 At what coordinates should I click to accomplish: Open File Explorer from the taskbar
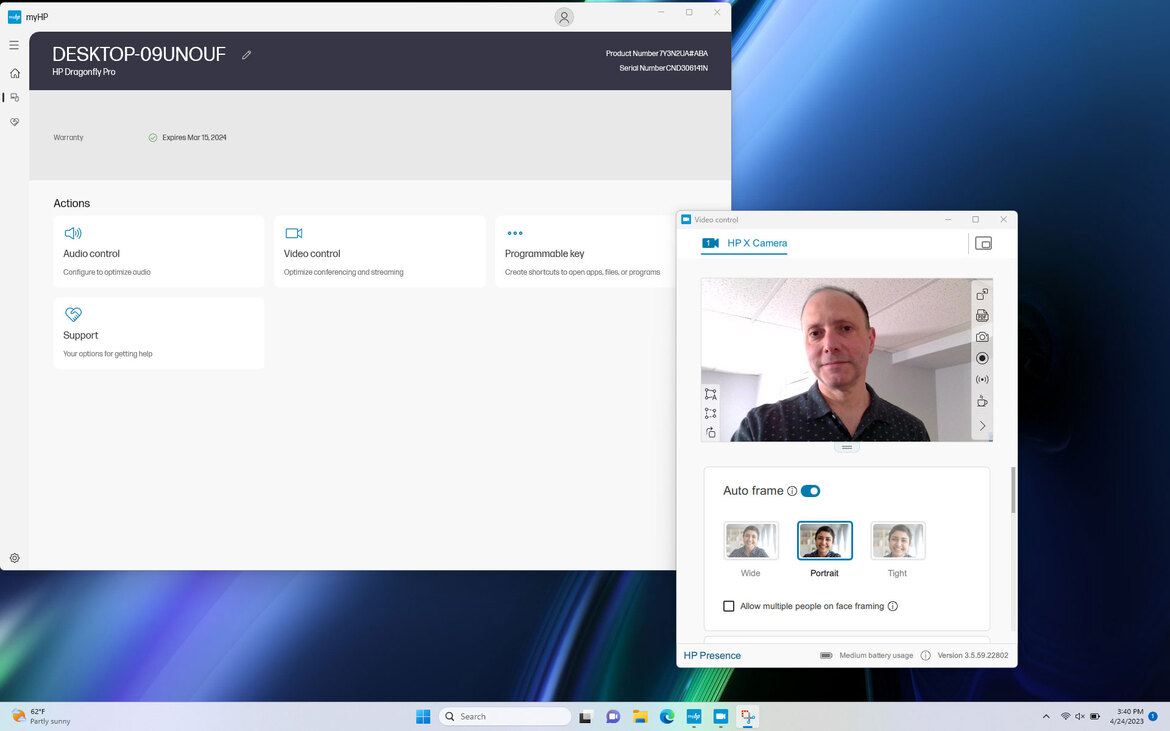coord(639,717)
